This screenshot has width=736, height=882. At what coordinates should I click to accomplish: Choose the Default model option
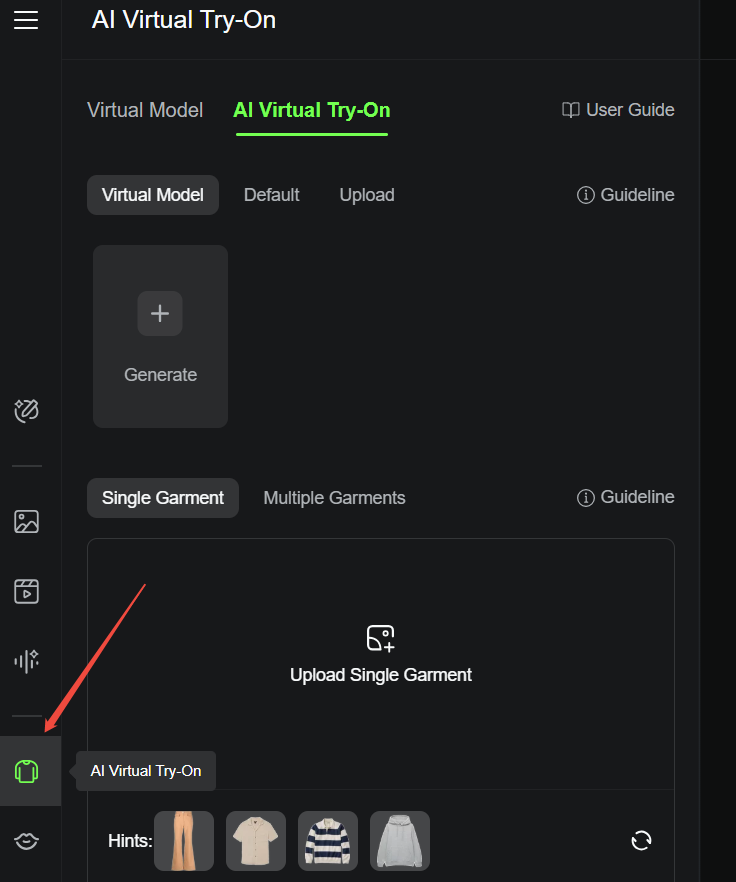point(271,195)
